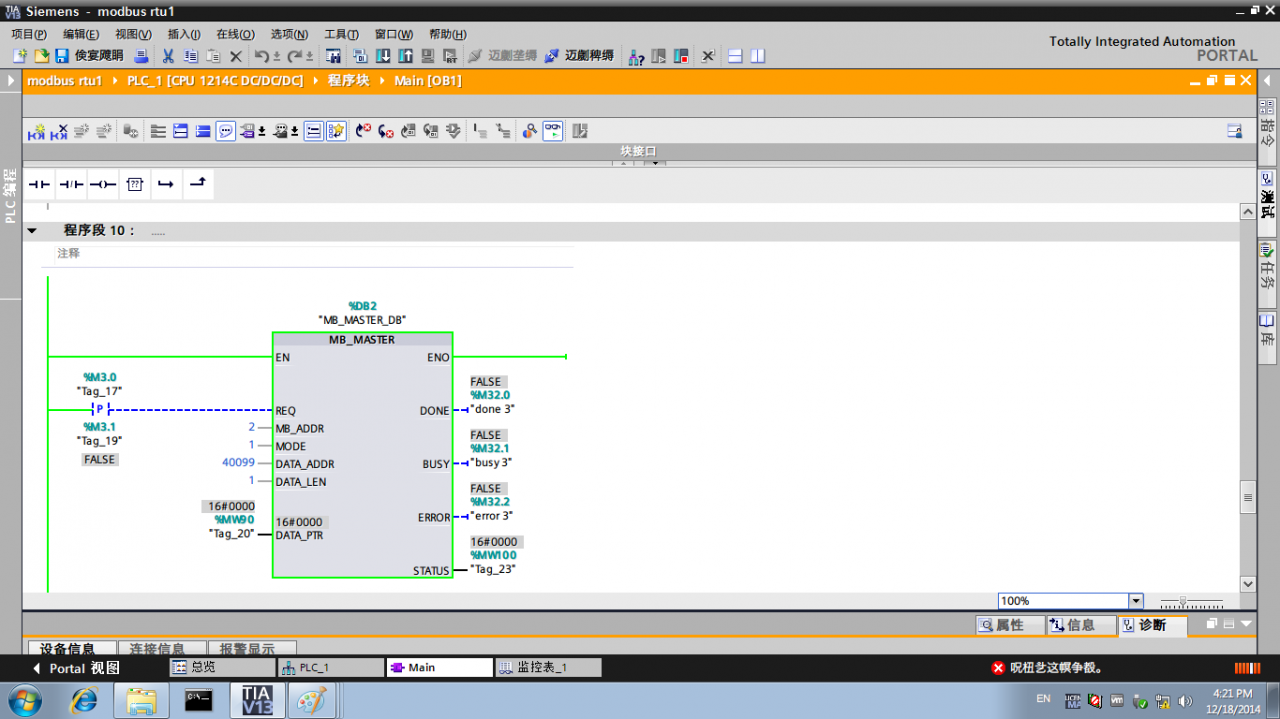Redo the last undone action
Image resolution: width=1280 pixels, height=719 pixels.
[x=295, y=56]
